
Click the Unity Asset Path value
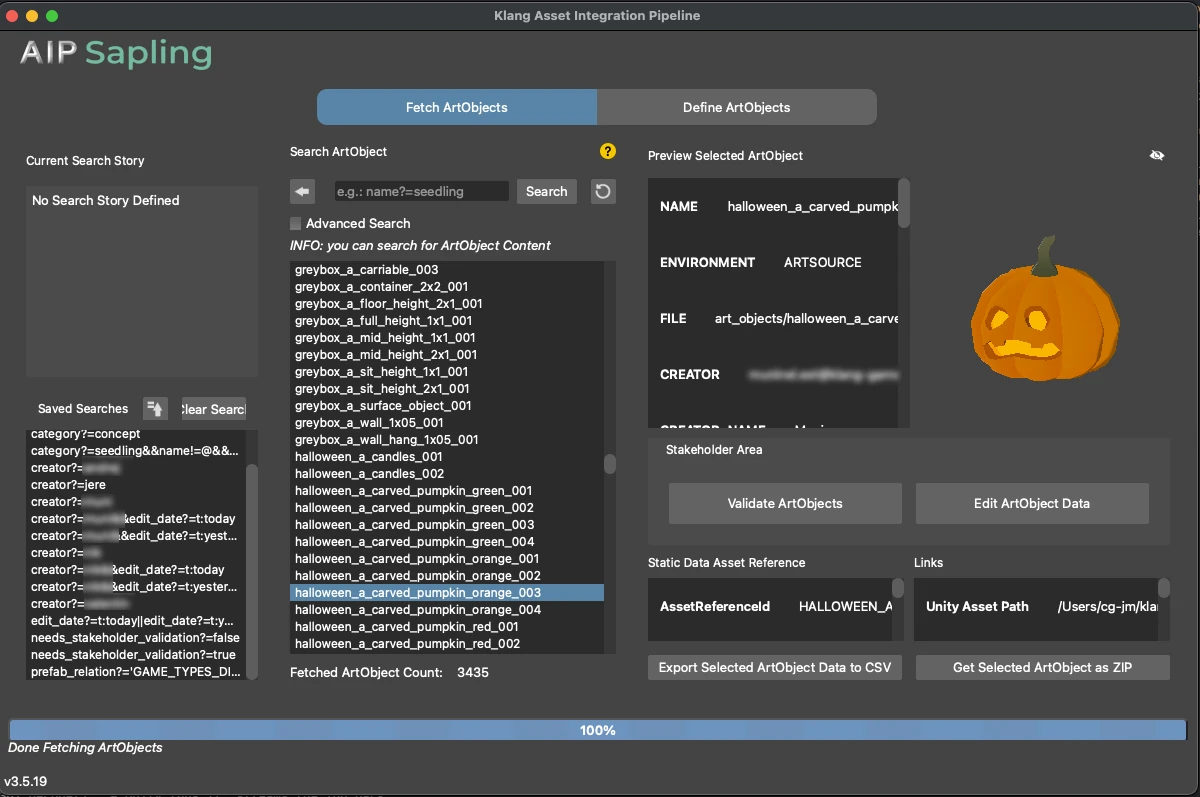pos(1107,607)
